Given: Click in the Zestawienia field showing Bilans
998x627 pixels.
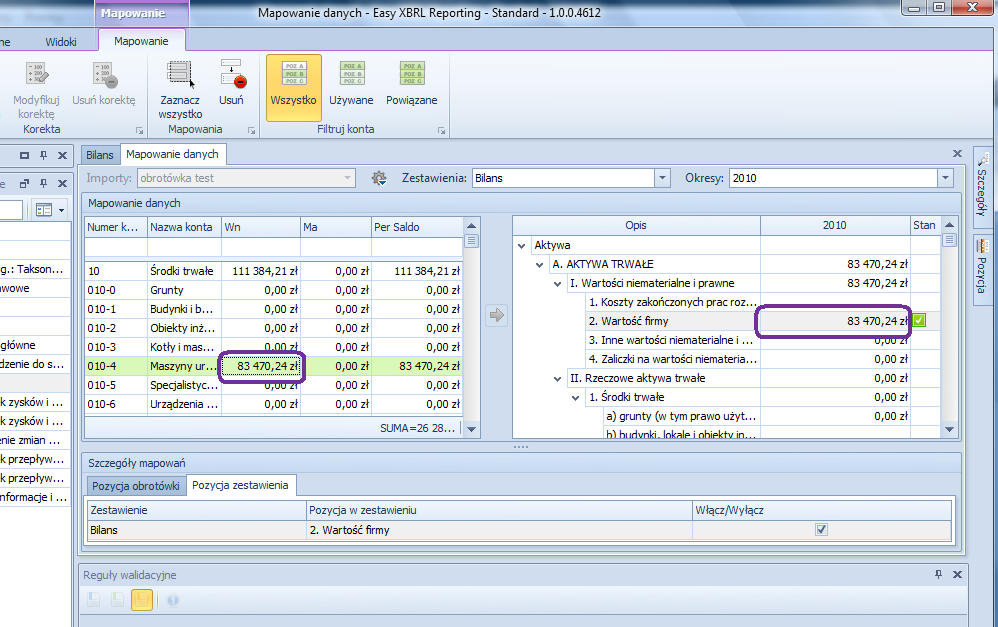Looking at the screenshot, I should pyautogui.click(x=563, y=178).
